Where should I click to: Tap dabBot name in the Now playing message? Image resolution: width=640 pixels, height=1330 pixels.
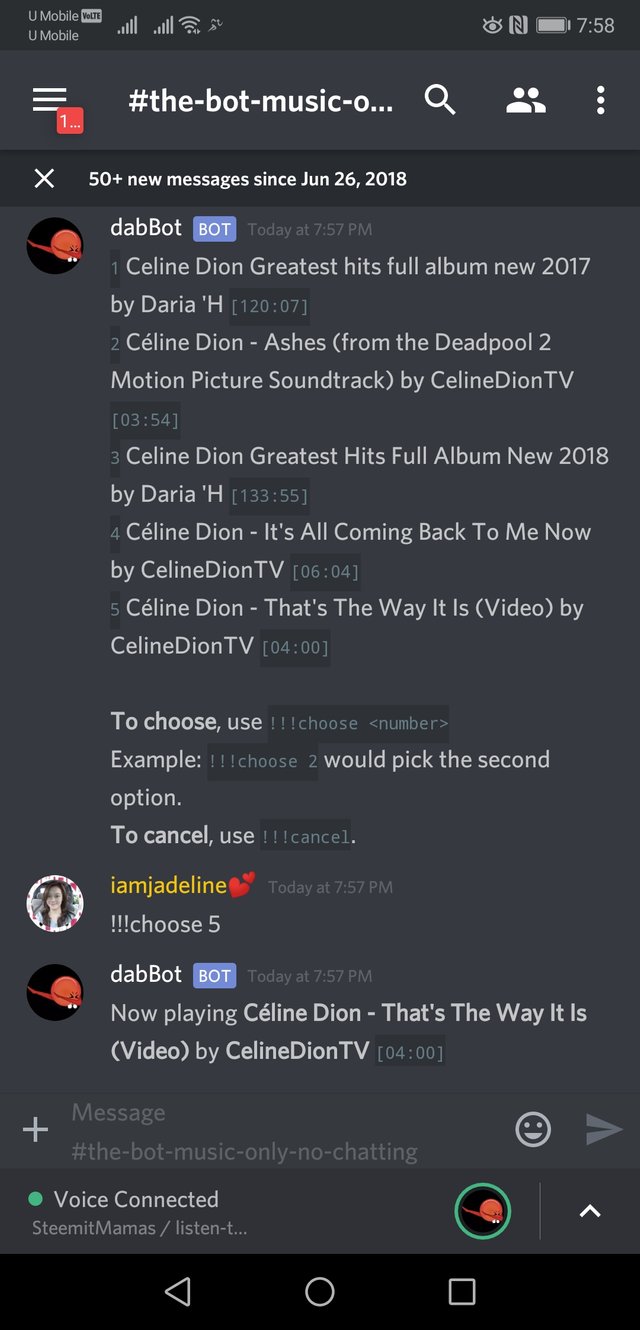click(146, 974)
